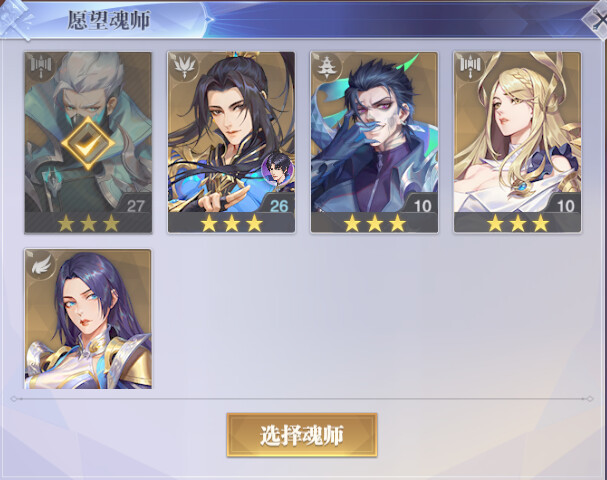This screenshot has width=607, height=480.
Task: Click the level 26 badge on the second card
Action: click(279, 205)
